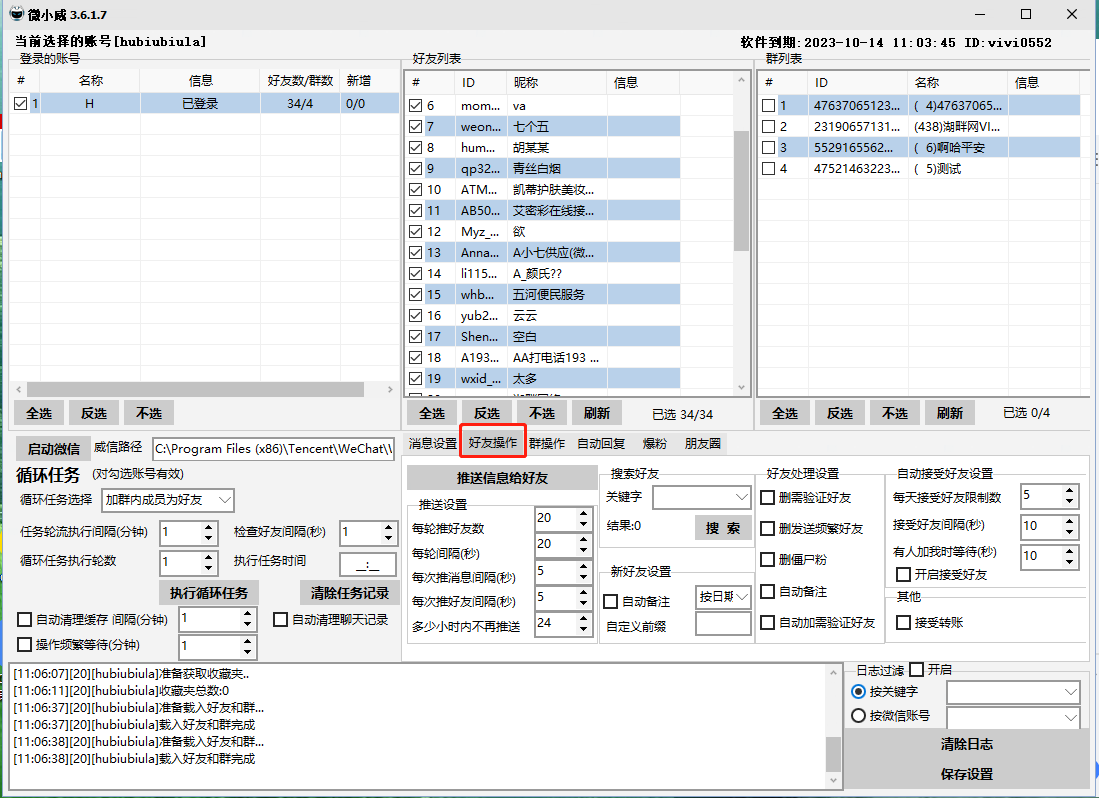The width and height of the screenshot is (1099, 798).
Task: Check the 测试 group row checkbox
Action: click(x=768, y=169)
